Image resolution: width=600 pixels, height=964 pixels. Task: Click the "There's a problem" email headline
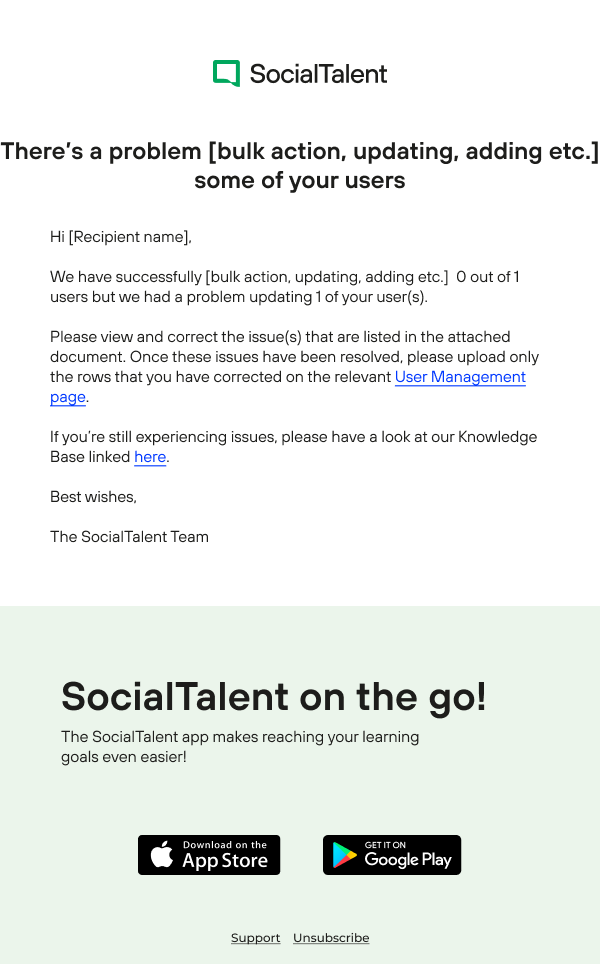tap(300, 166)
